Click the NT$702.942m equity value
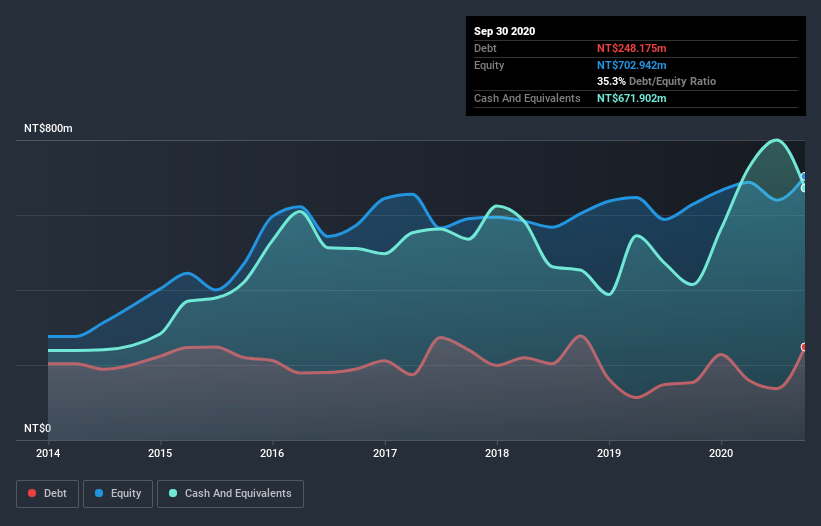Image resolution: width=821 pixels, height=526 pixels. [631, 65]
